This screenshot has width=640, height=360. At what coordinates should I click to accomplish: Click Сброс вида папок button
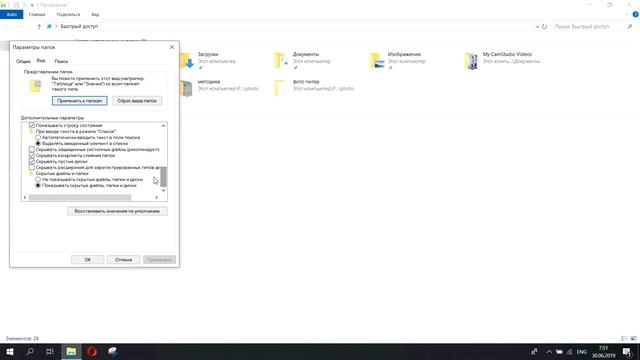137,100
